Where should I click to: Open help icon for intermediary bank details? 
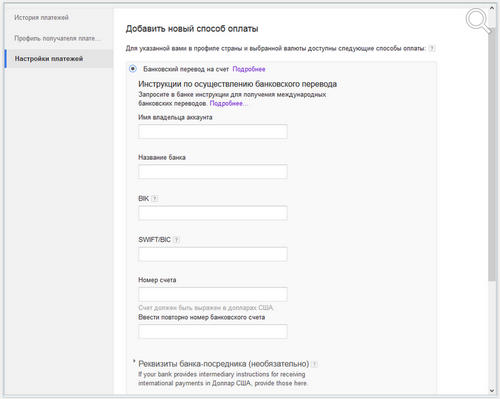pos(315,364)
